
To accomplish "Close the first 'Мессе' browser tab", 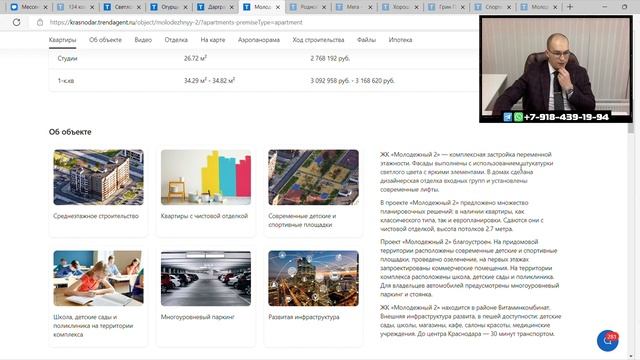I will [x=45, y=7].
